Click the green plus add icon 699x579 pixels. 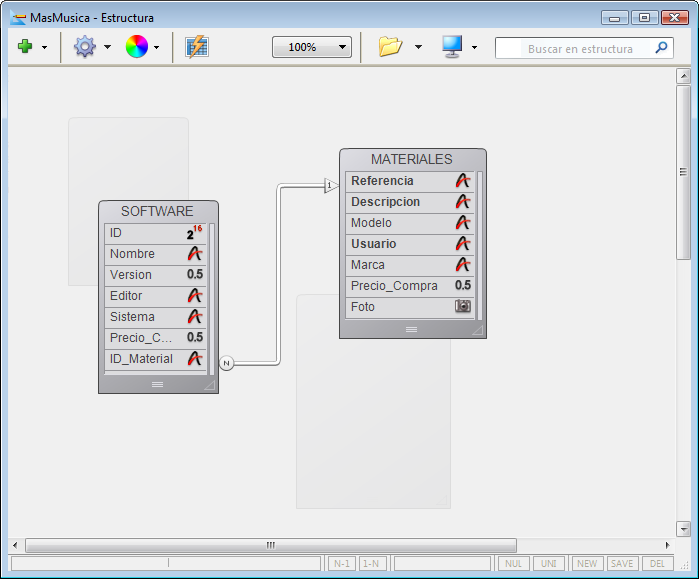25,47
